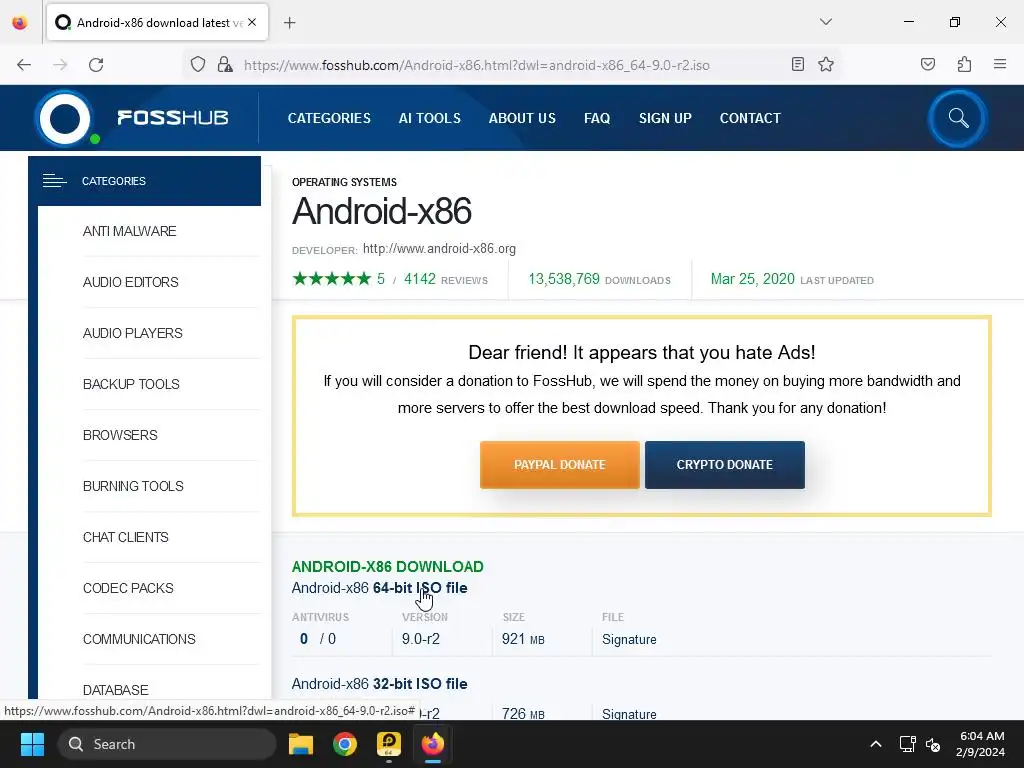Click the Firefox View icon
This screenshot has height=768, width=1024.
[20, 23]
